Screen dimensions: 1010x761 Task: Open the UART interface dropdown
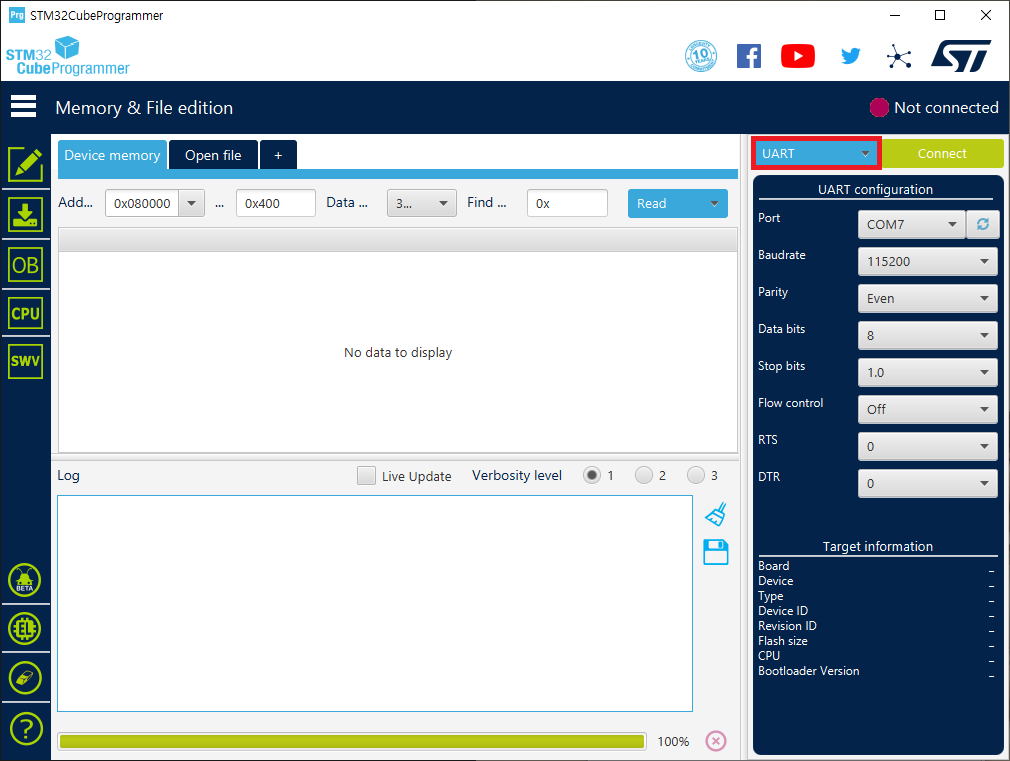pyautogui.click(x=815, y=153)
